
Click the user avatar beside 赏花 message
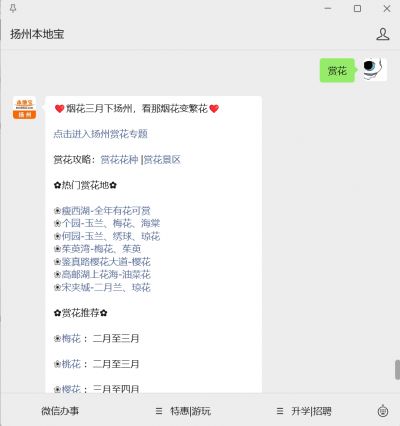(x=375, y=70)
